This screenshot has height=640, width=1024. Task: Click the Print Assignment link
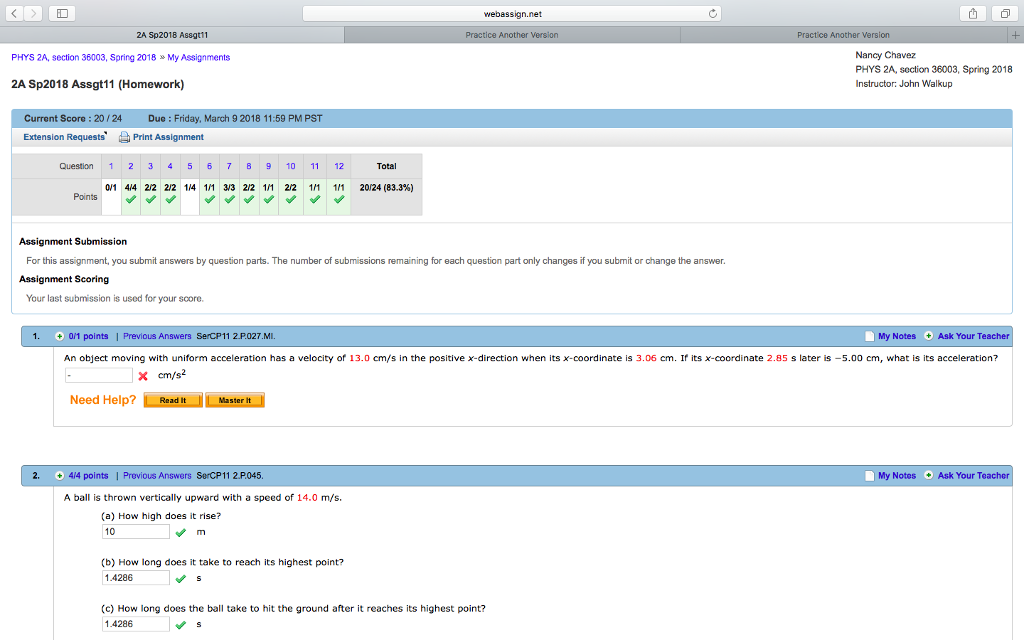tap(168, 137)
